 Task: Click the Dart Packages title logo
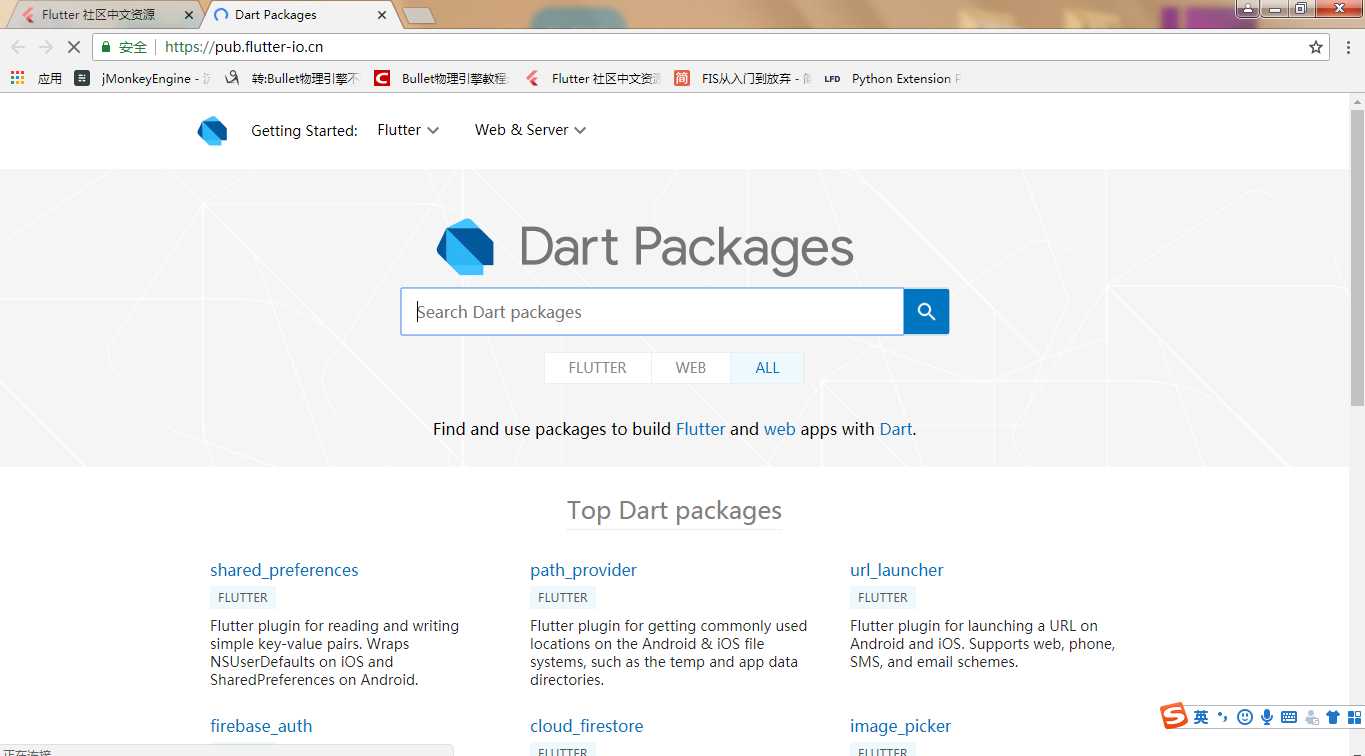pos(645,247)
